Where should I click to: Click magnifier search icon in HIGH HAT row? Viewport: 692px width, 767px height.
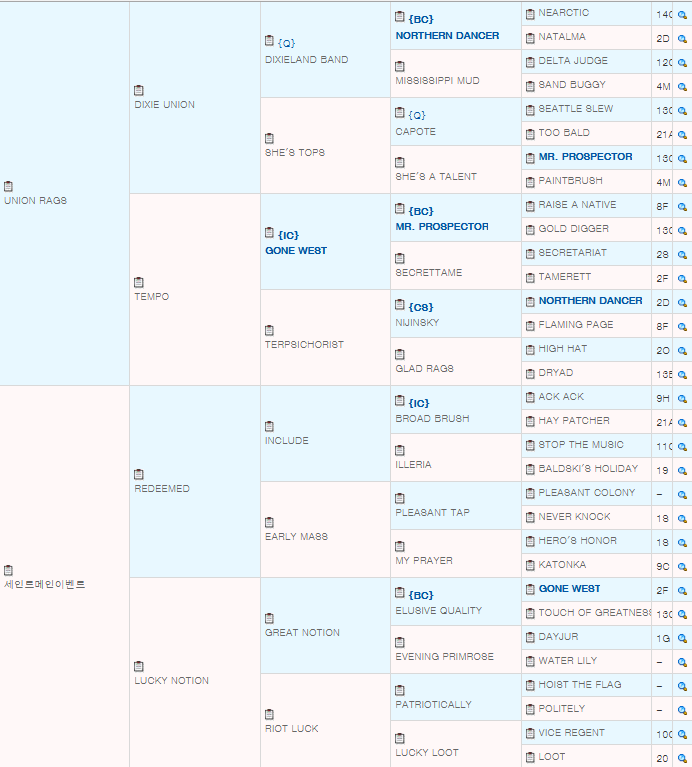(x=682, y=351)
